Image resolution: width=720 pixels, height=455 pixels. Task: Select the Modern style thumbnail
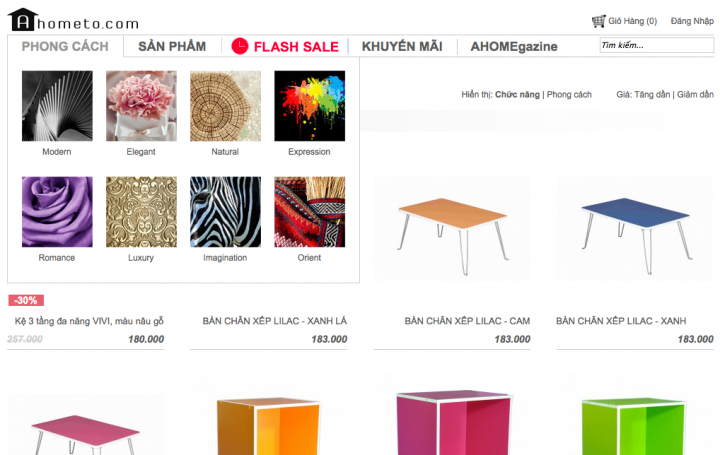click(57, 106)
